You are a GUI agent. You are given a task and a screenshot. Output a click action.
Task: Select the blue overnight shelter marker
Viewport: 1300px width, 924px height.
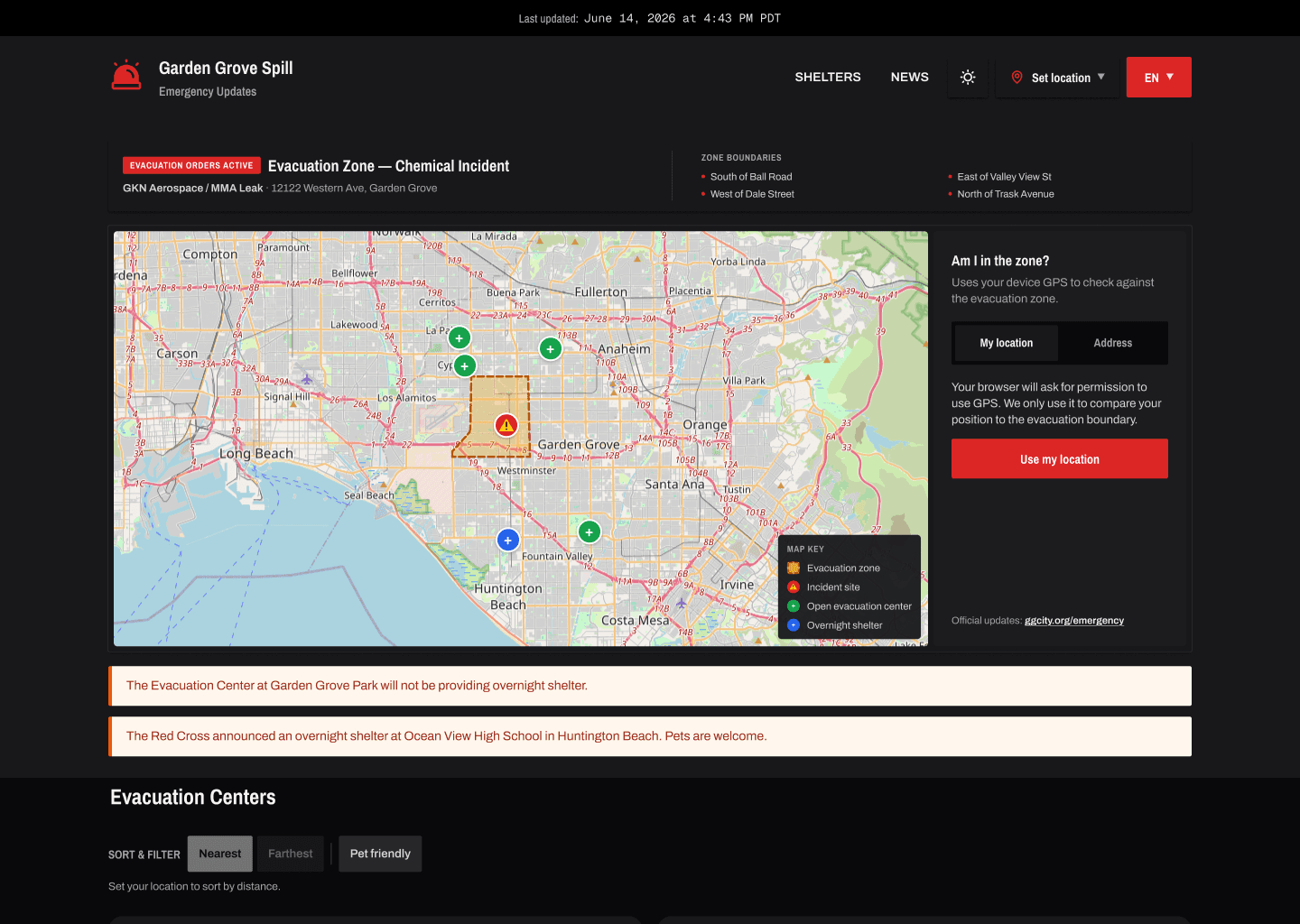508,541
